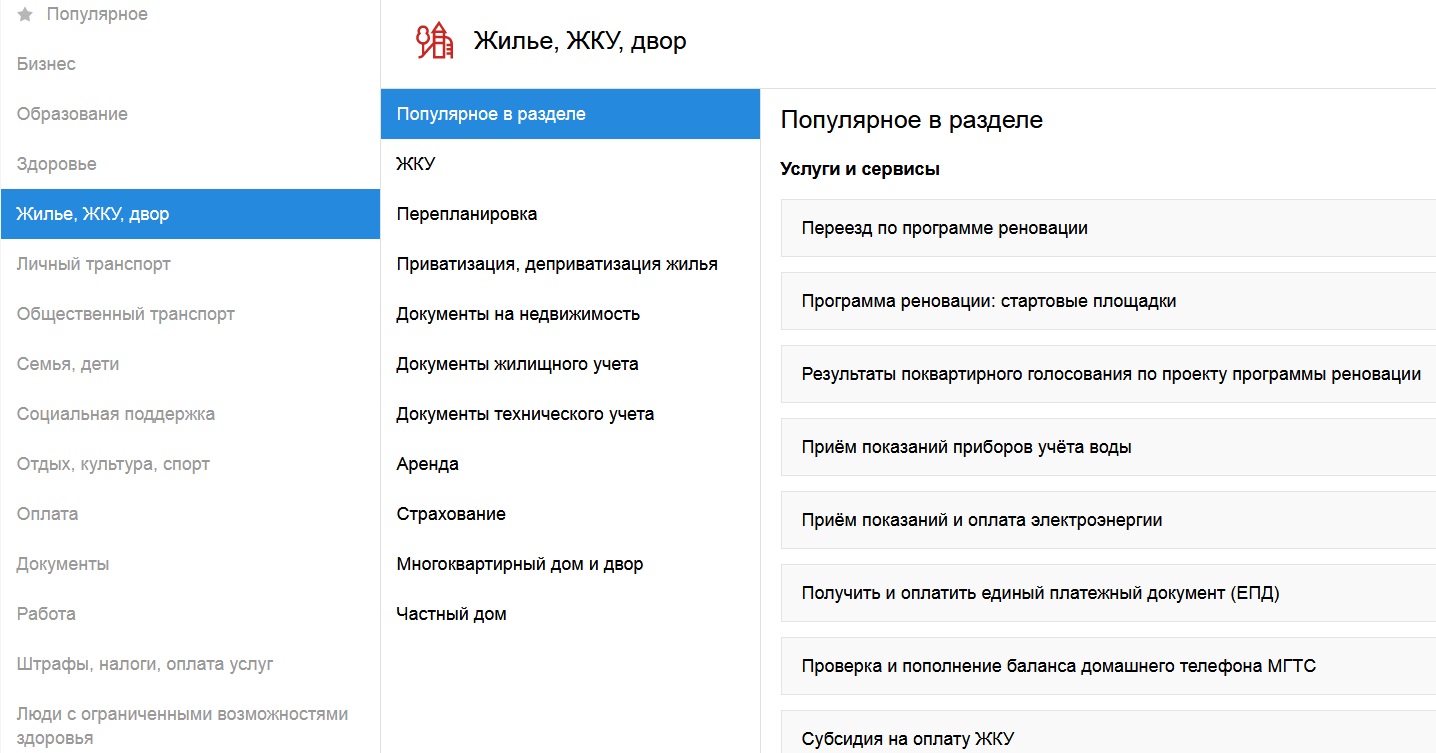
Task: Open the Бизнес category
Action: click(x=46, y=64)
